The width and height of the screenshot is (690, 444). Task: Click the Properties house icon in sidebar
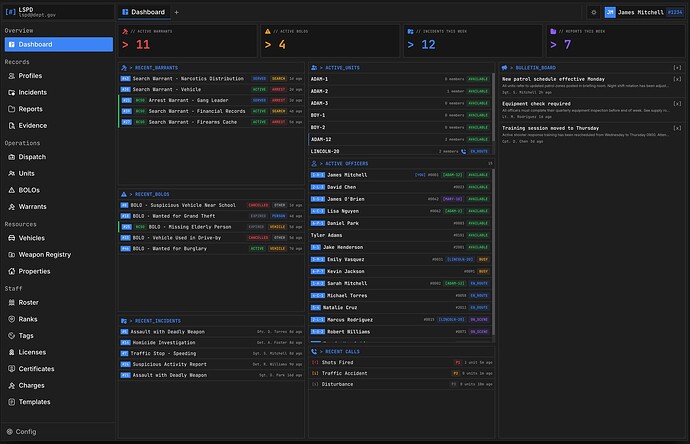click(11, 271)
